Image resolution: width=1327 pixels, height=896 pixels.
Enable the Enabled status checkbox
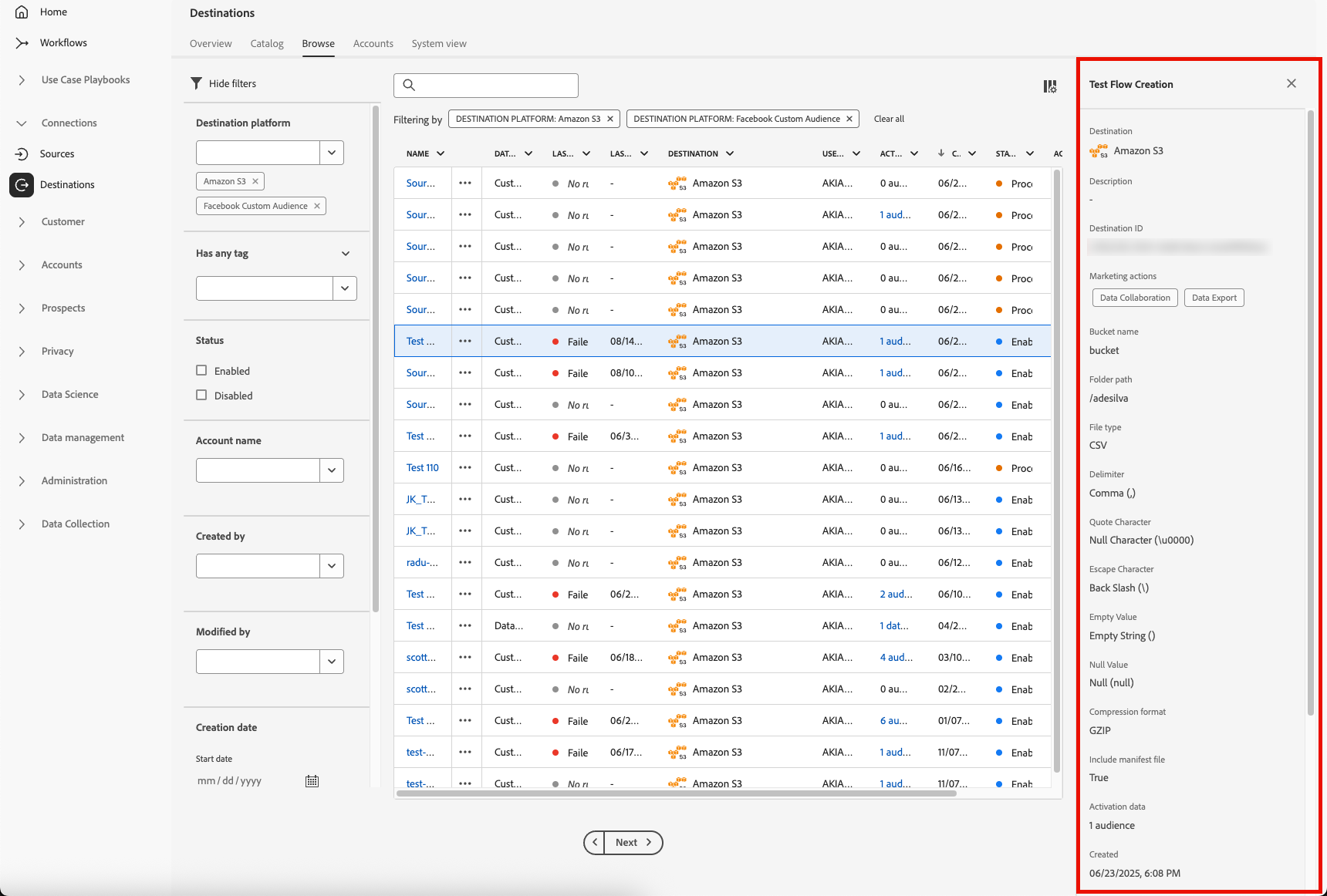(201, 370)
